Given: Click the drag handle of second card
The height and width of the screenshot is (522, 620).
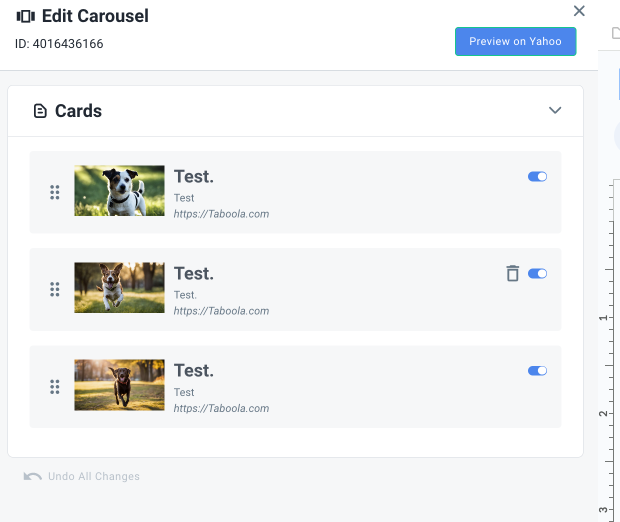Looking at the screenshot, I should point(55,289).
